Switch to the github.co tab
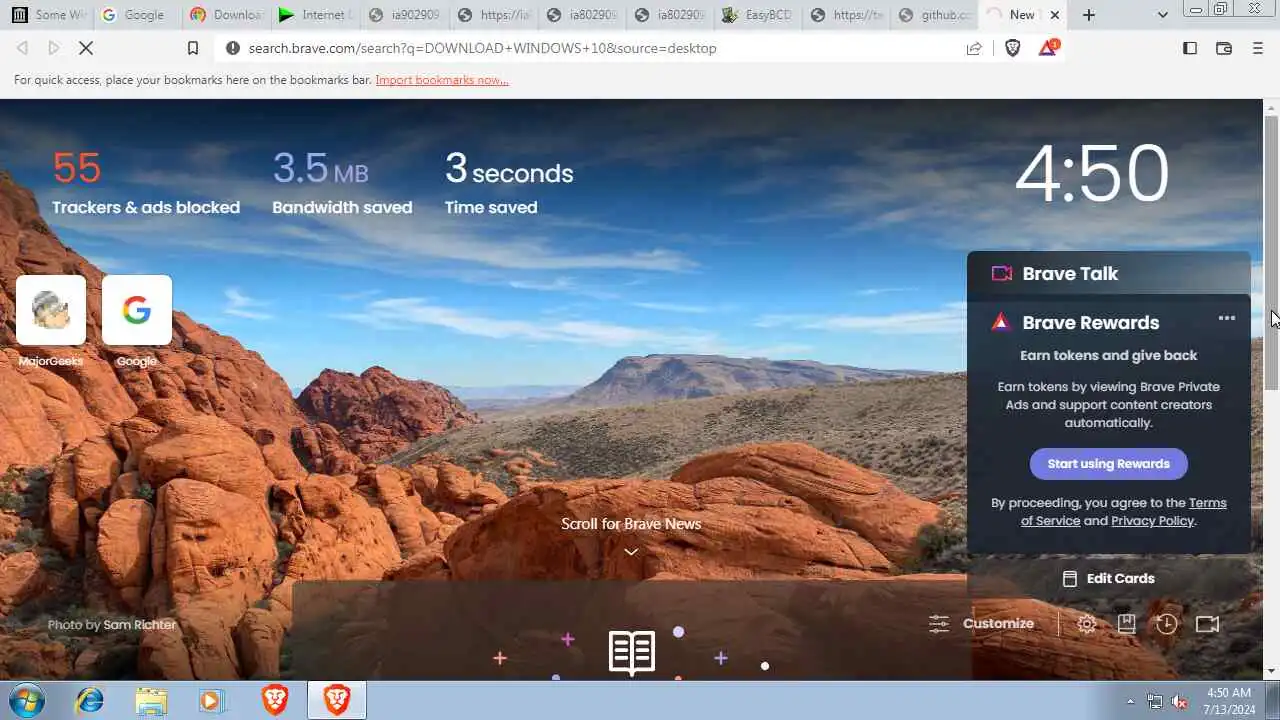The height and width of the screenshot is (720, 1280). (936, 15)
